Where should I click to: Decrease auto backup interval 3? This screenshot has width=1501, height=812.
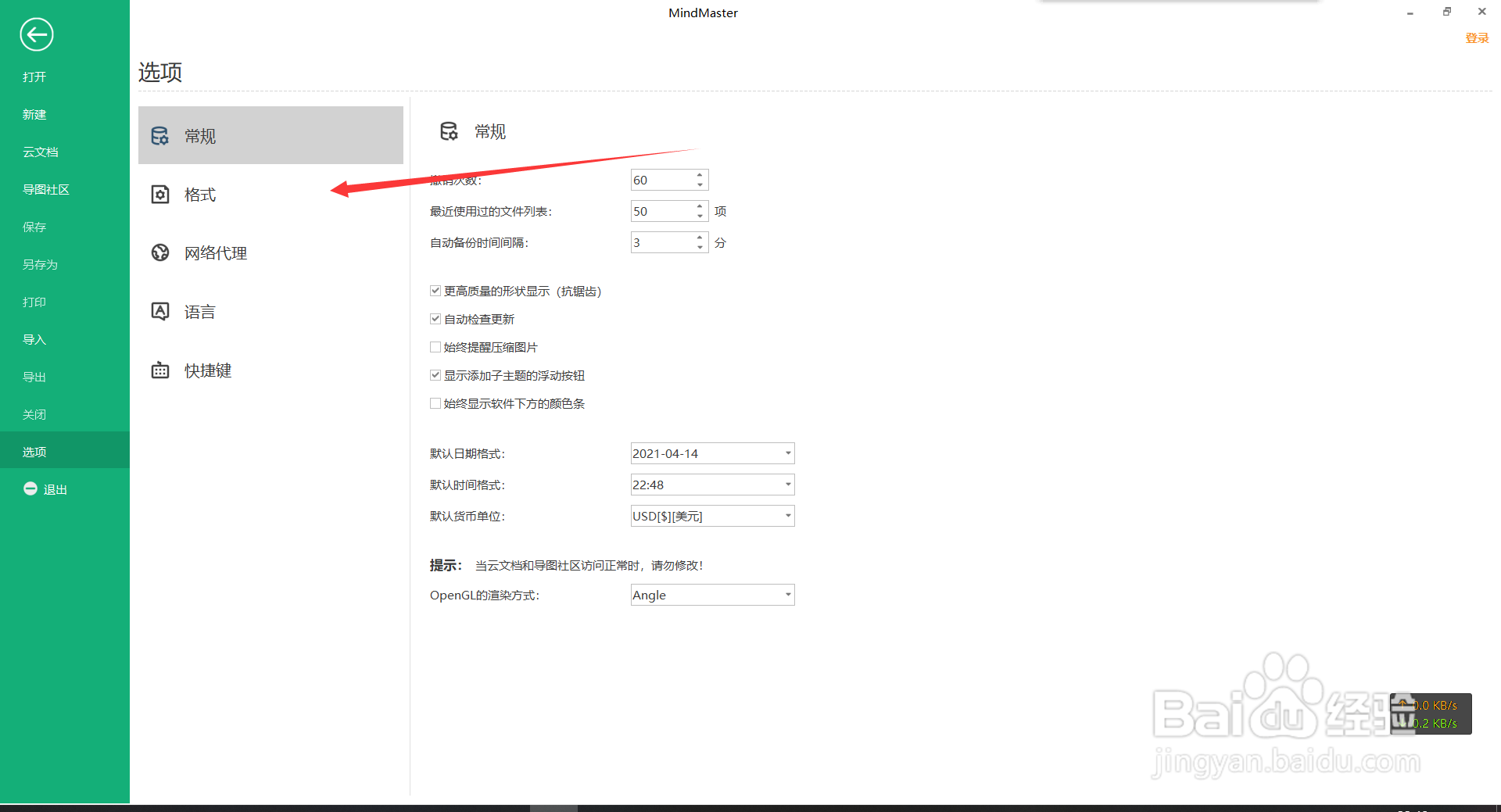(x=700, y=248)
